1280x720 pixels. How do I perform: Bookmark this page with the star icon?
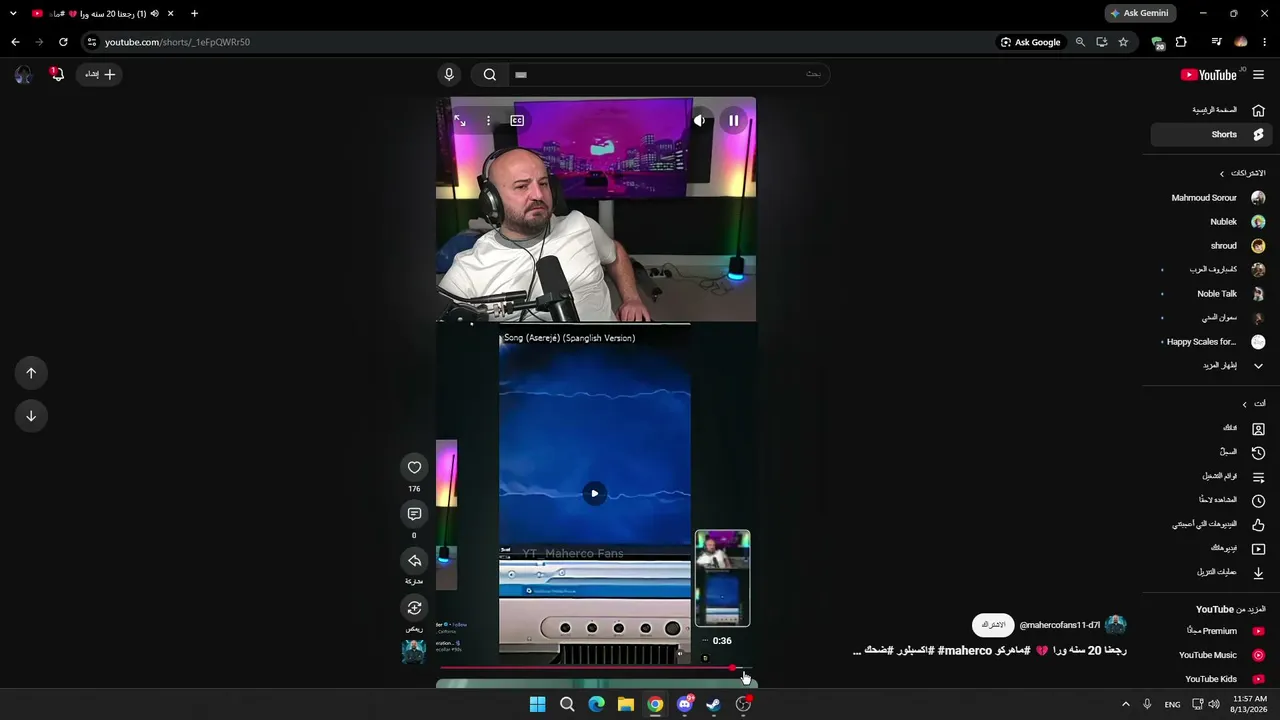(1123, 42)
